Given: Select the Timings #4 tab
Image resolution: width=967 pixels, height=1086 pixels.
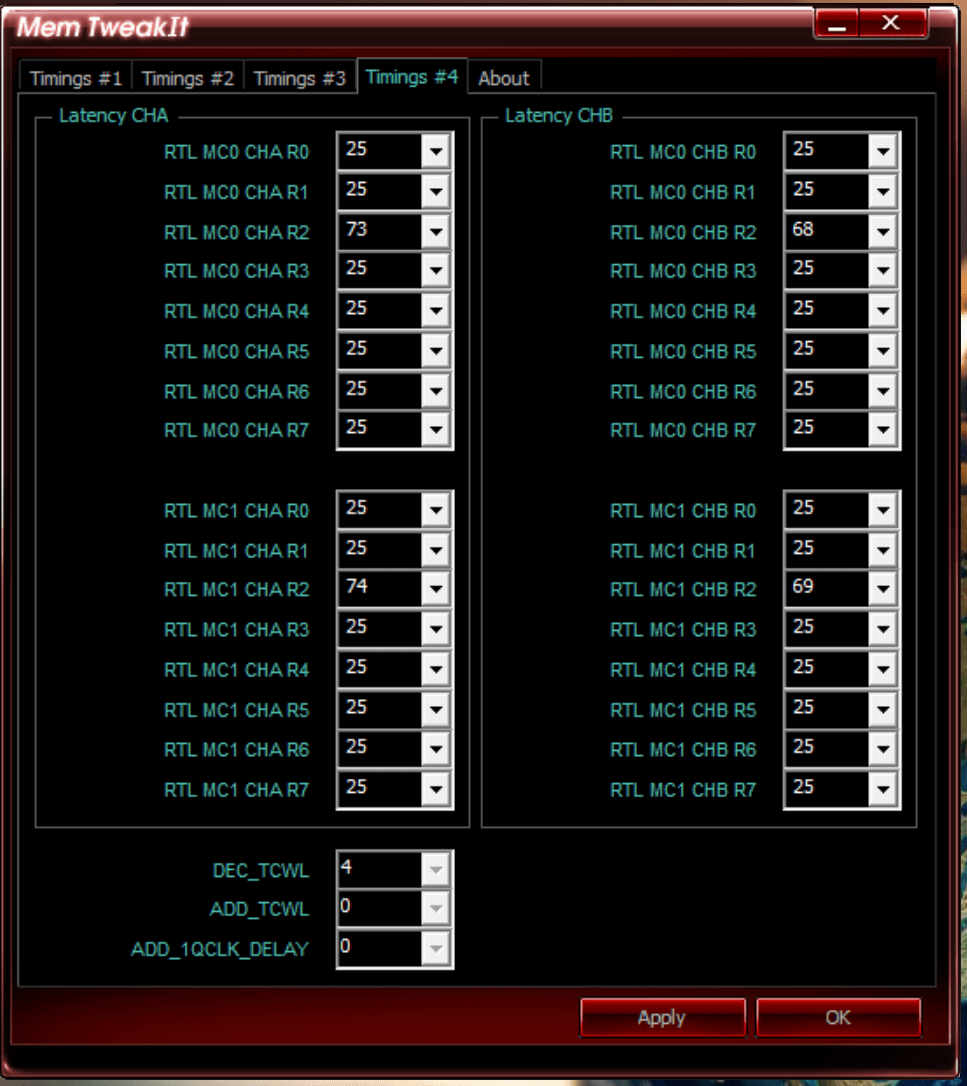Looking at the screenshot, I should tap(412, 76).
